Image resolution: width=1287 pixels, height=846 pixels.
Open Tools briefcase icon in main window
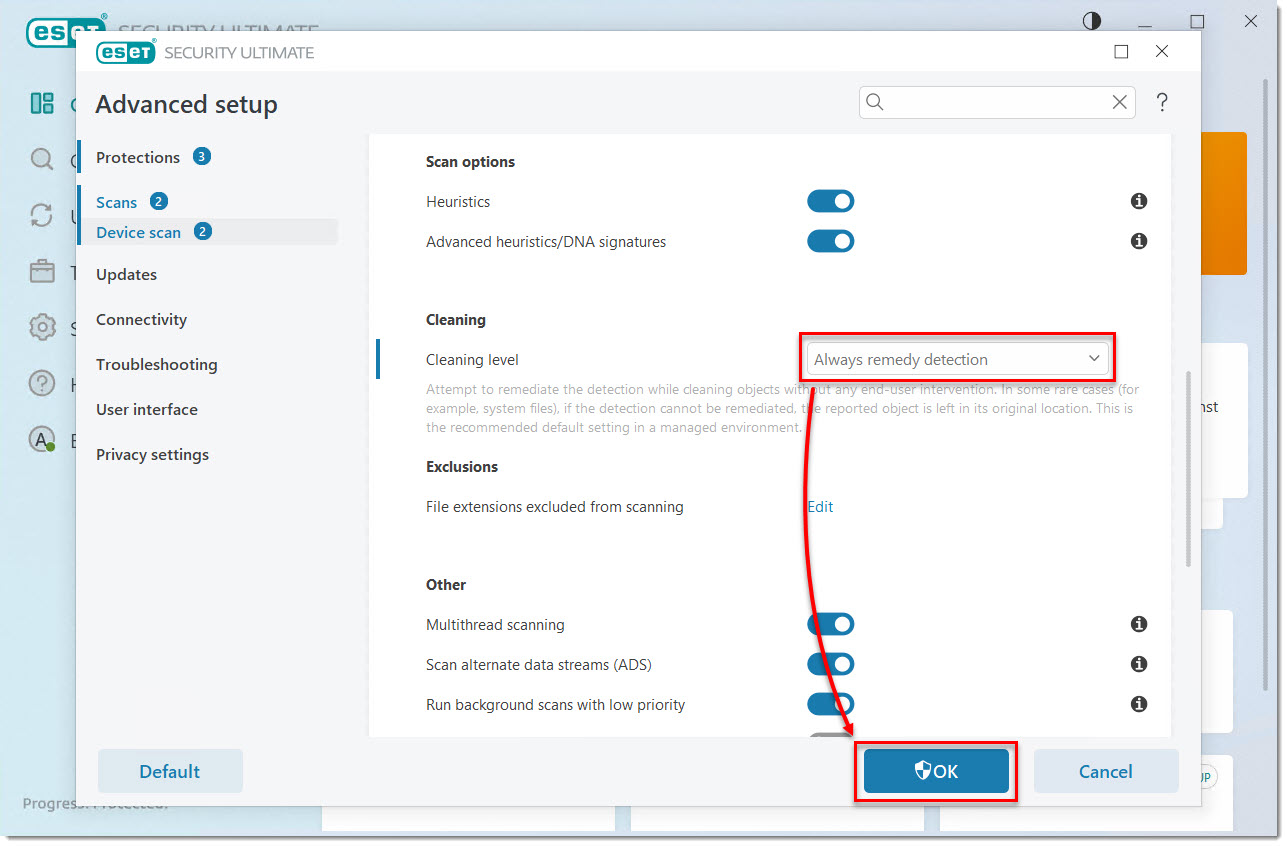pos(42,271)
